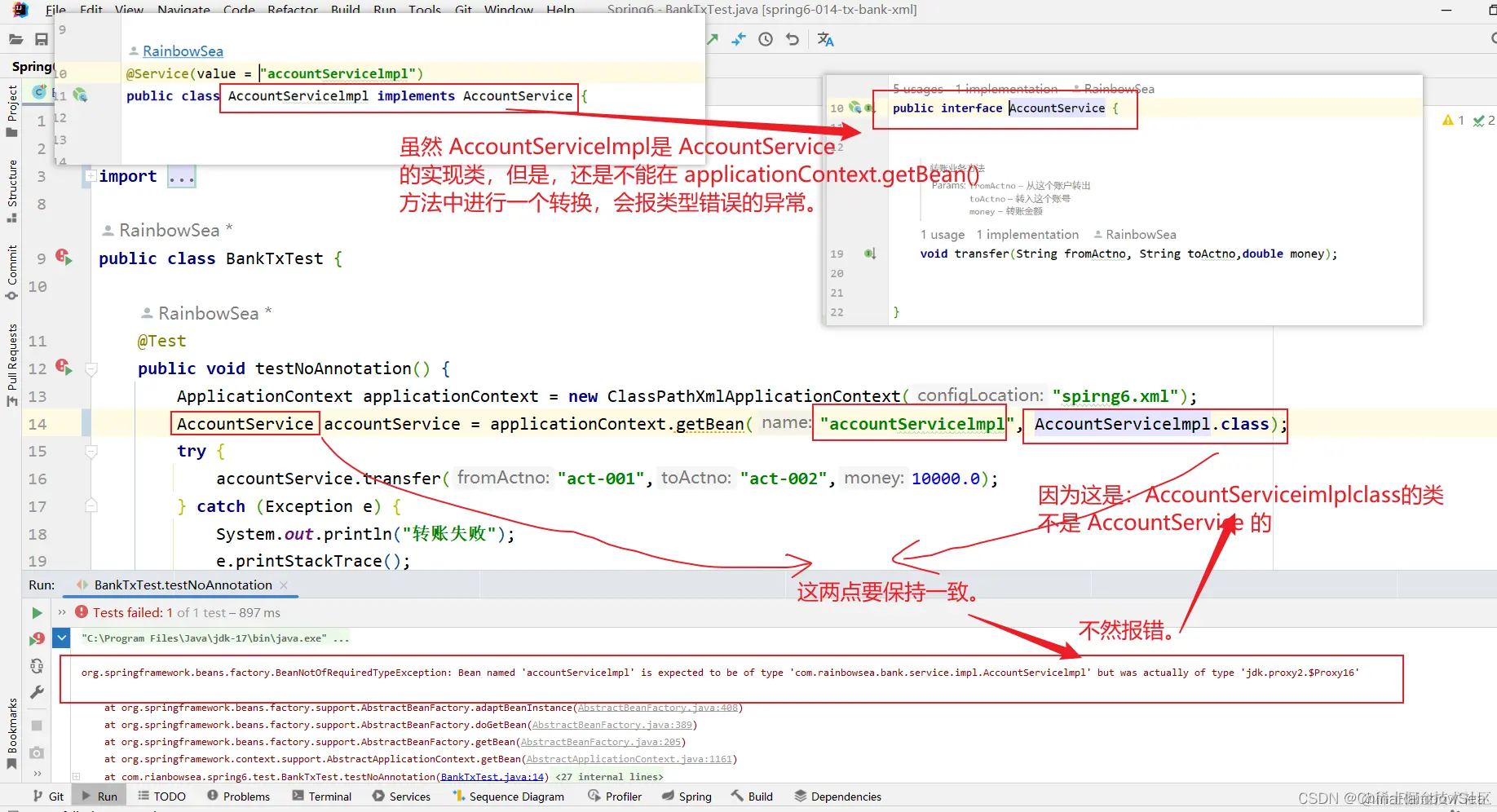The height and width of the screenshot is (812, 1497).
Task: Open AbstractBeanFactory.java:205 stack trace link
Action: coord(601,742)
